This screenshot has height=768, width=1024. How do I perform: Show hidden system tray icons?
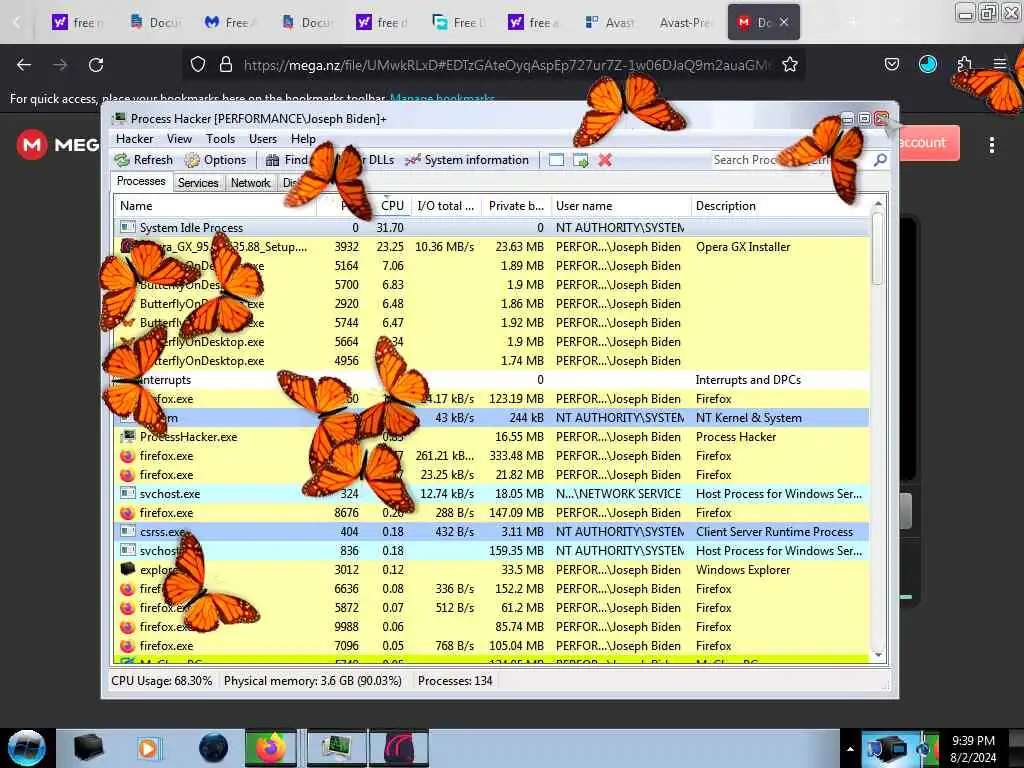coord(850,749)
